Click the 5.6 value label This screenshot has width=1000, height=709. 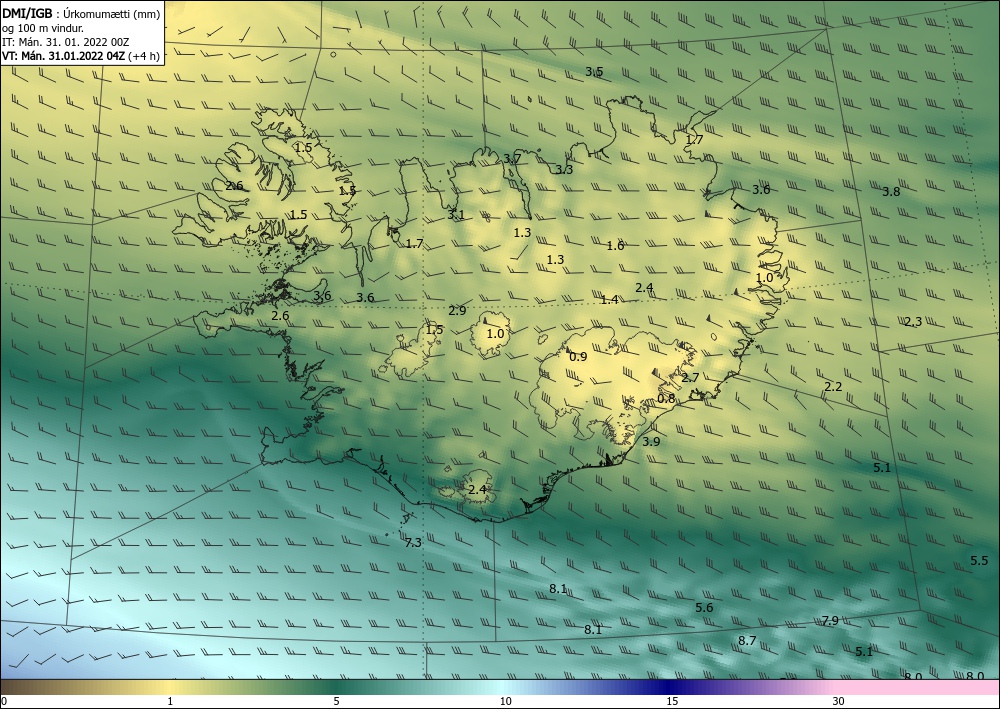[x=704, y=608]
